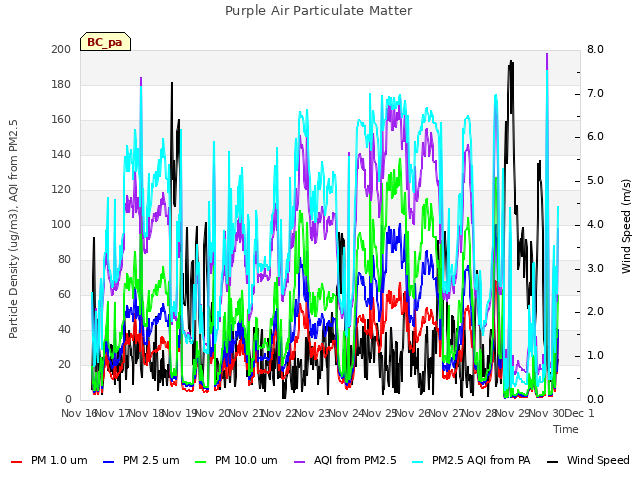Click the Nov 22 x-axis label
Image resolution: width=640 pixels, height=480 pixels.
tap(279, 413)
